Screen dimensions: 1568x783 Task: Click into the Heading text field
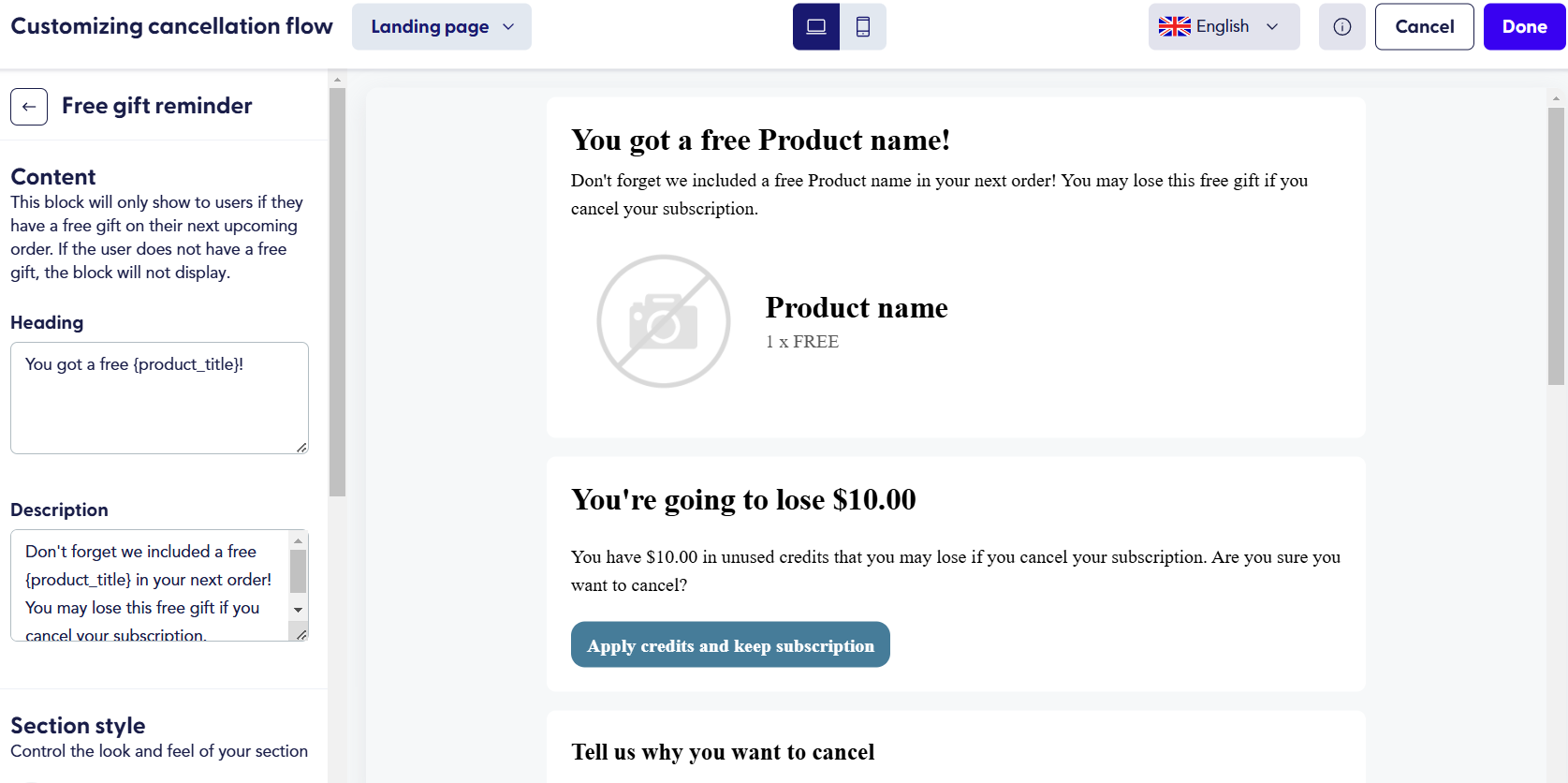click(159, 398)
